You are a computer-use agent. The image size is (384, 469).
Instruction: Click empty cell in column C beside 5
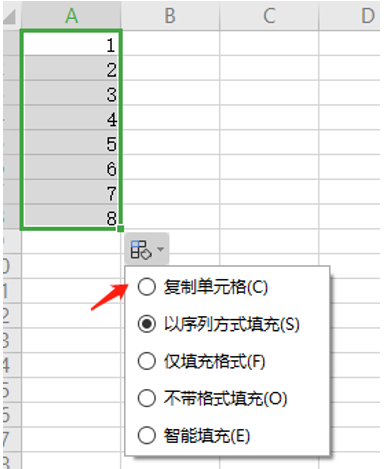pos(269,142)
